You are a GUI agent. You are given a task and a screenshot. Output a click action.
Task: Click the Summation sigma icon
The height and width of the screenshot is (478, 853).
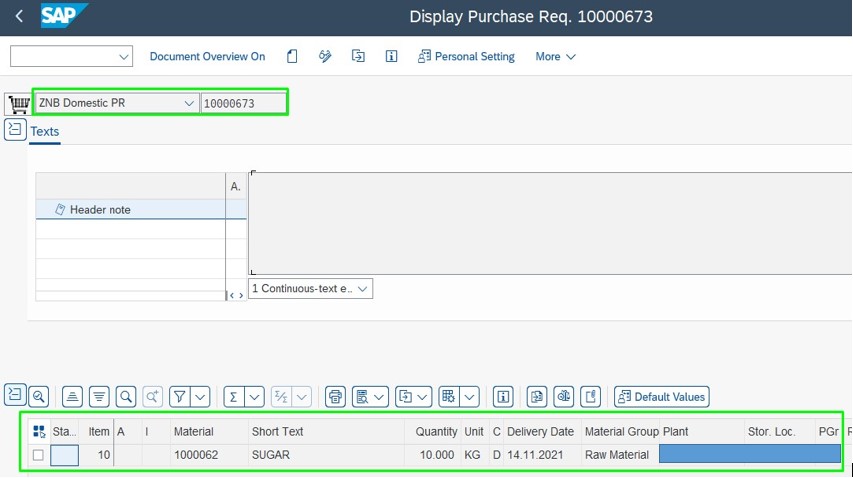click(232, 397)
